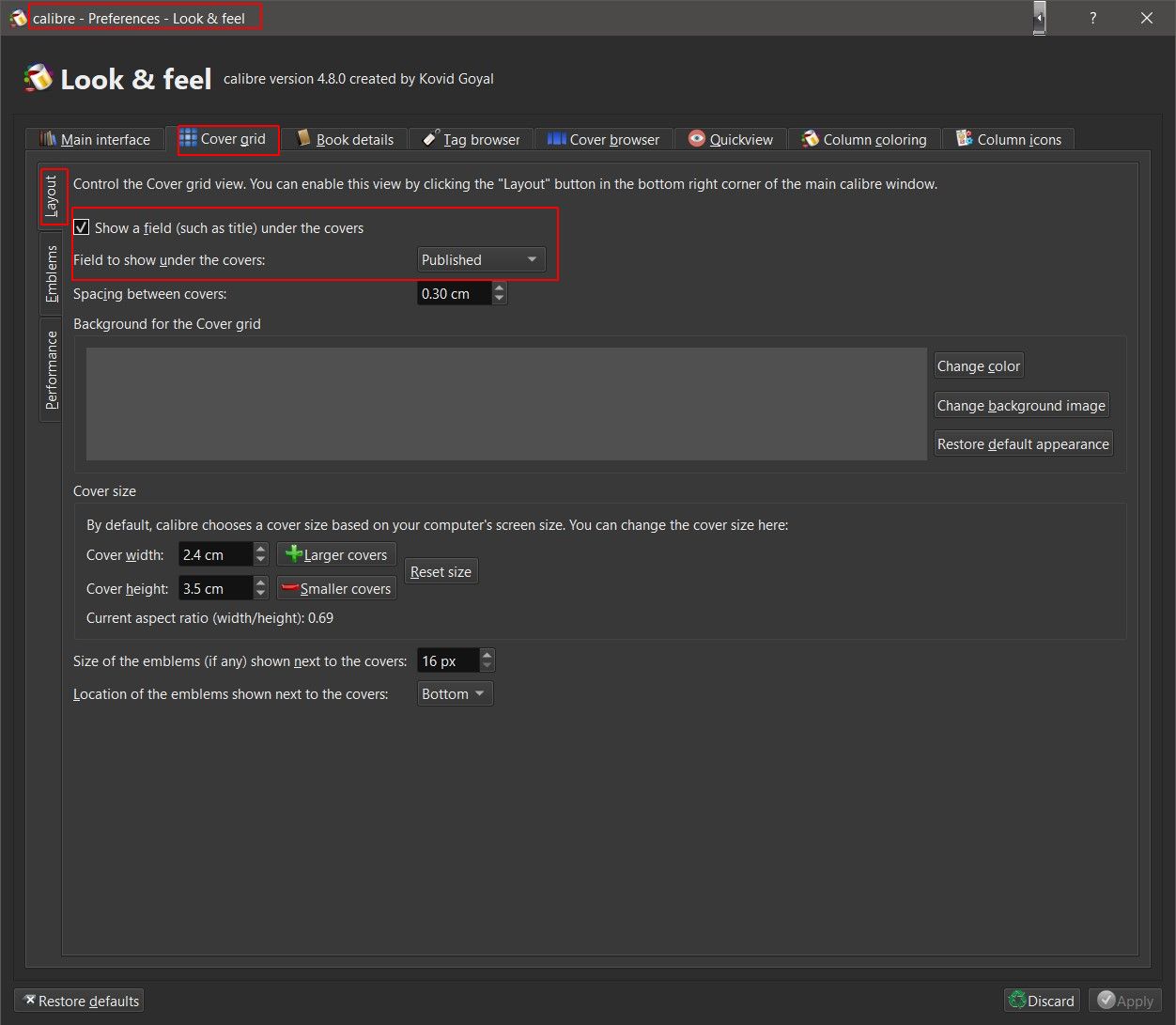Screen dimensions: 1176x1025
Task: Open the Column coloring tab
Action: (864, 139)
